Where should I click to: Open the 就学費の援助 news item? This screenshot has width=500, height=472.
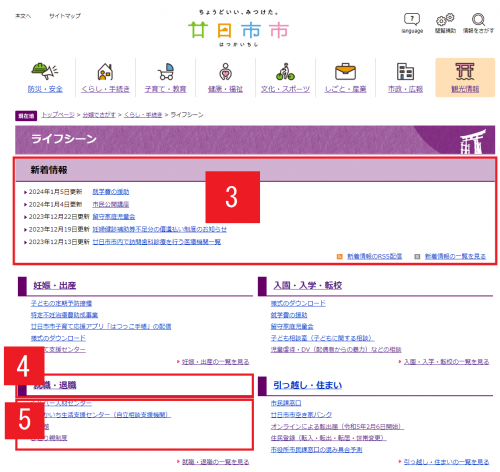(111, 192)
